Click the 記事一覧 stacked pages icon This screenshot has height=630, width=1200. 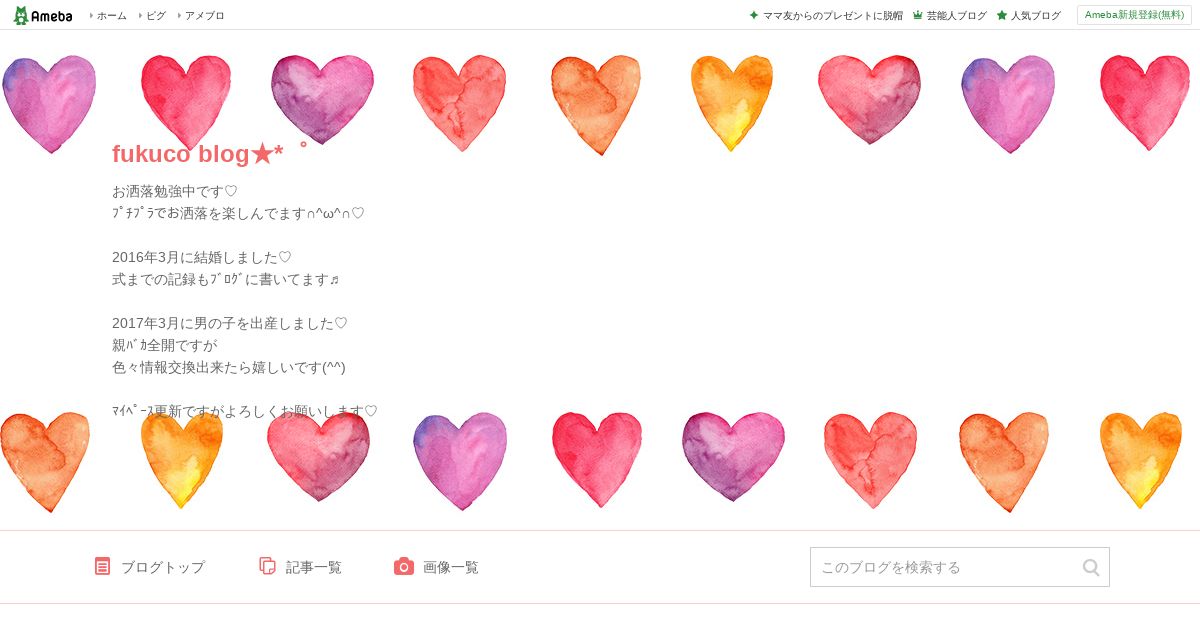267,566
